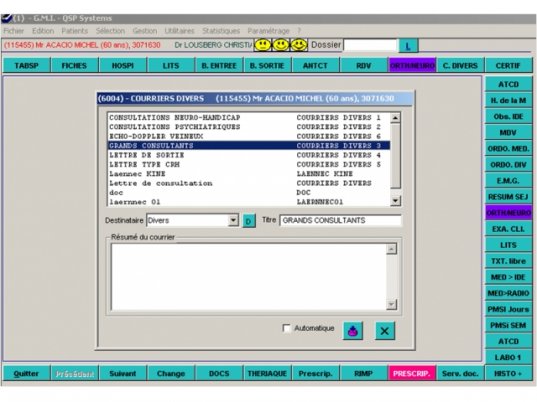Image resolution: width=537 pixels, height=402 pixels.
Task: Click the résumé text area scroll up arrow
Action: (x=391, y=249)
